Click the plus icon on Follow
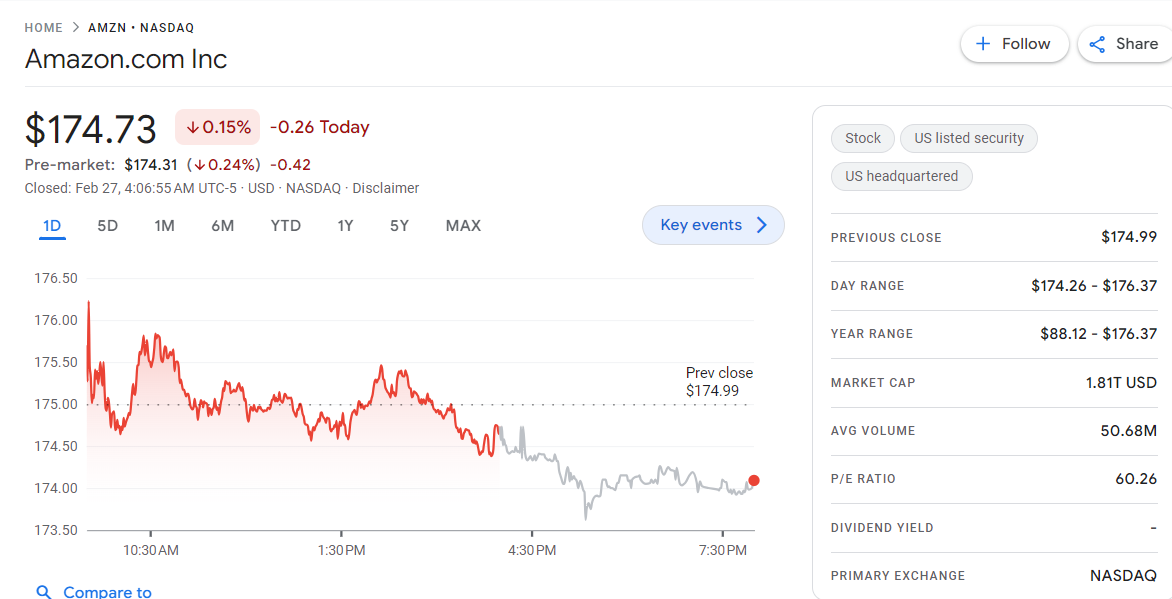1172x599 pixels. click(x=984, y=44)
